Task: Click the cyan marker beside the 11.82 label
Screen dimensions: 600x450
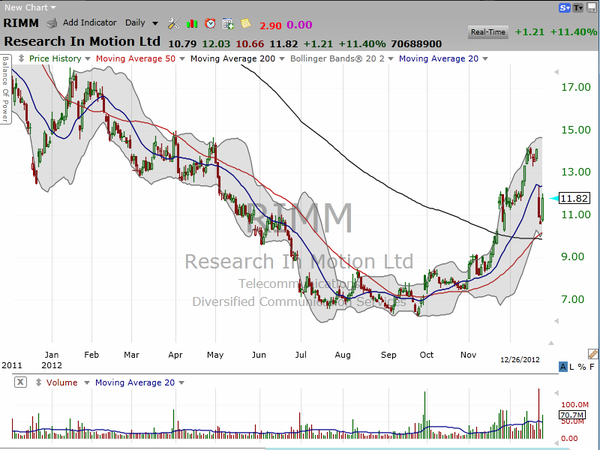Action: pos(554,198)
